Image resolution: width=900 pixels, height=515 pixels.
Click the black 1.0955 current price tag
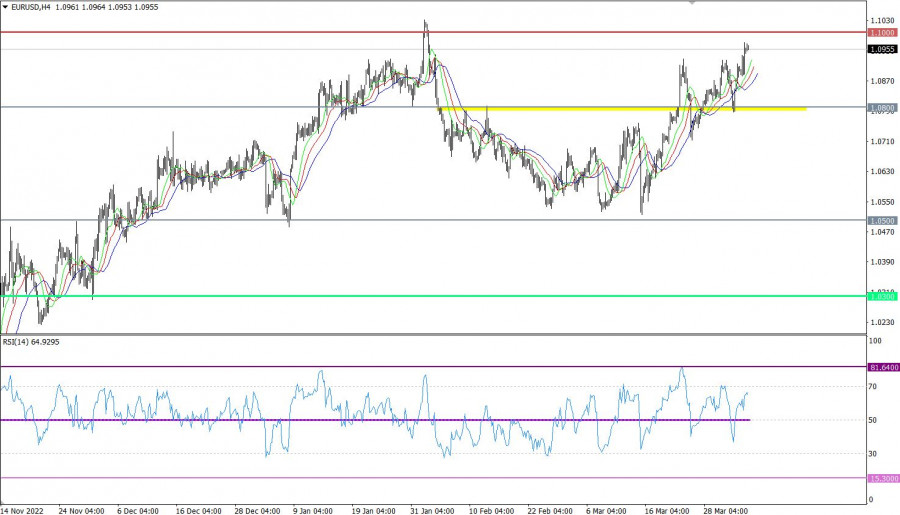882,49
